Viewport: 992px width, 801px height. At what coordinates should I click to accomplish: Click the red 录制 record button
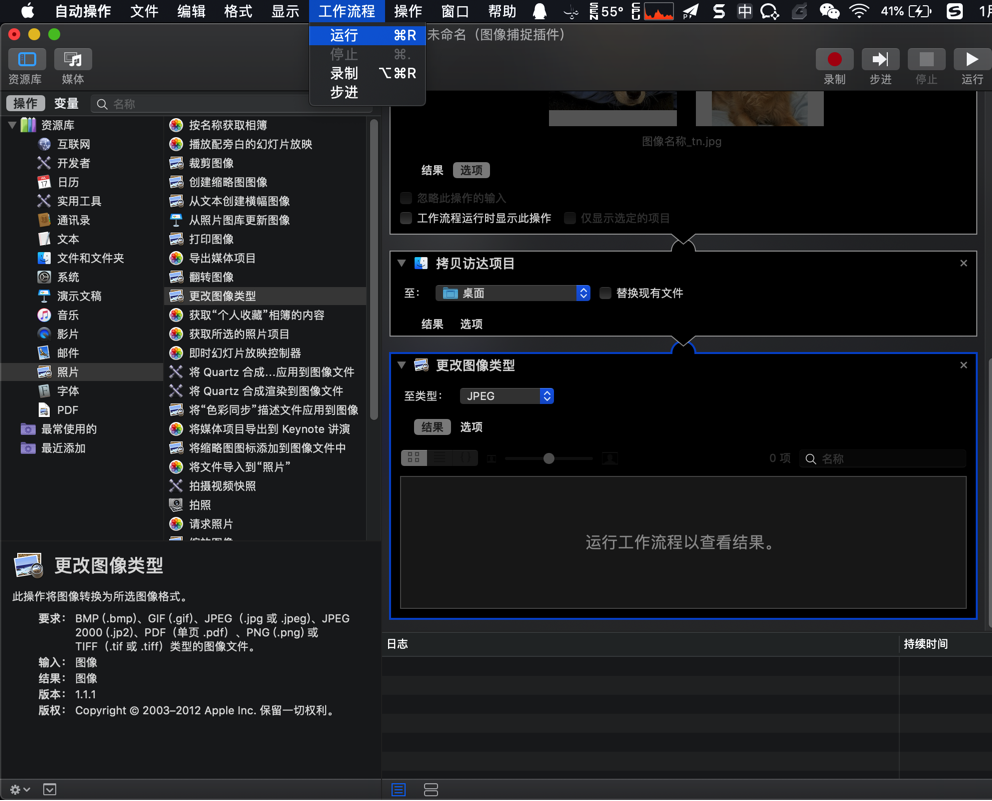tap(834, 59)
